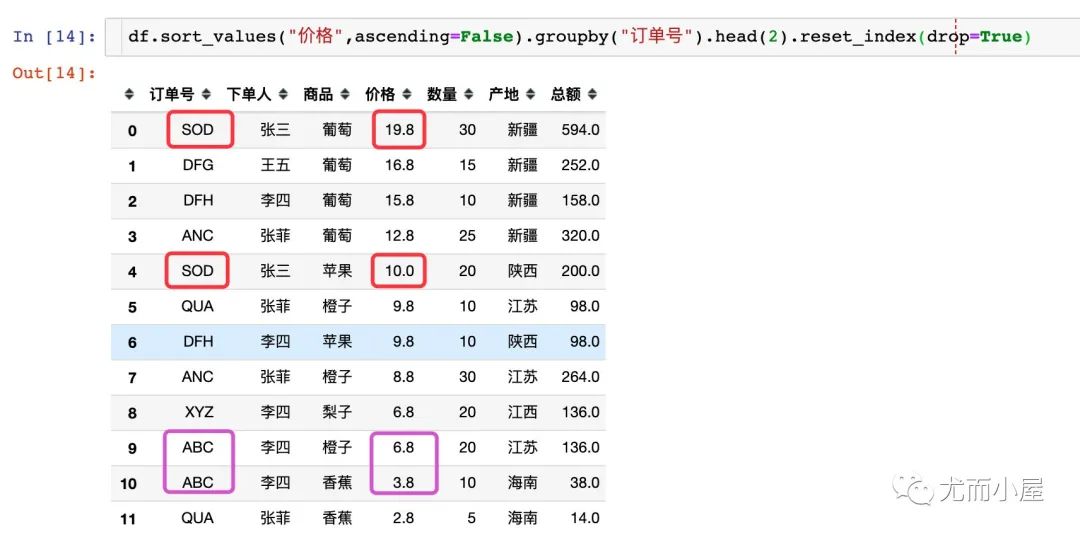Image resolution: width=1080 pixels, height=537 pixels.
Task: Click the sort arrows beside 总额 header
Action: (592, 95)
